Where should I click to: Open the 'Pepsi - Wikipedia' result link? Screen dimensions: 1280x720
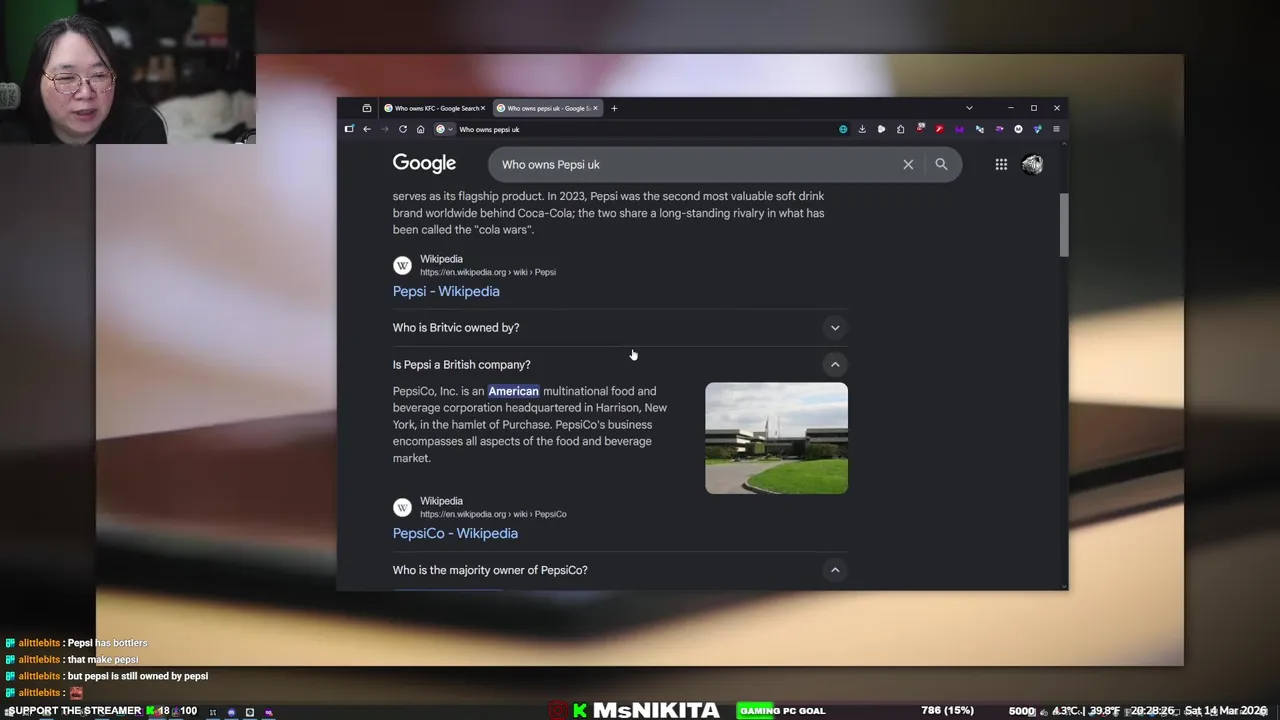[x=446, y=291]
